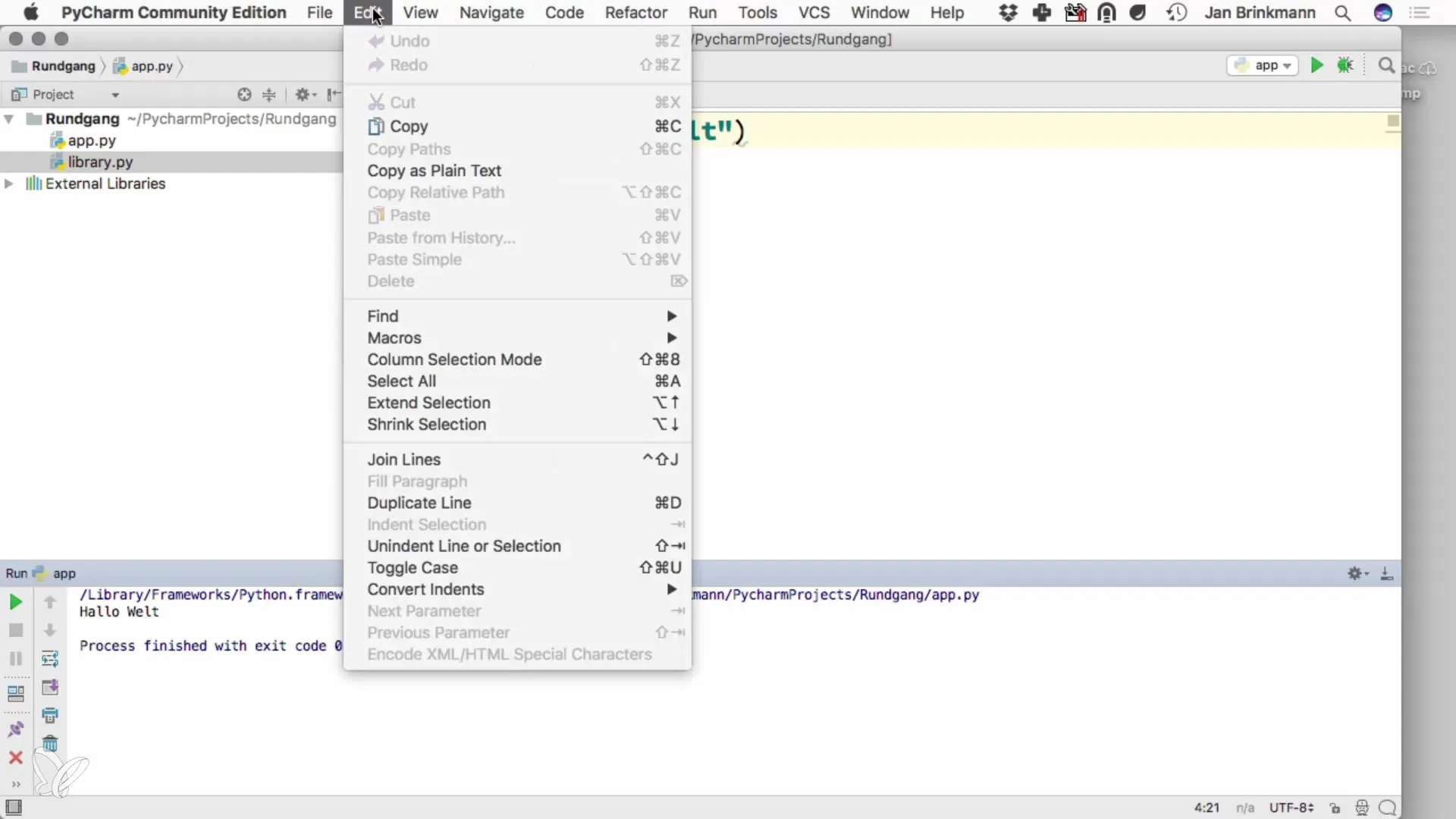
Task: Click the Print icon in Run panel
Action: 50,715
